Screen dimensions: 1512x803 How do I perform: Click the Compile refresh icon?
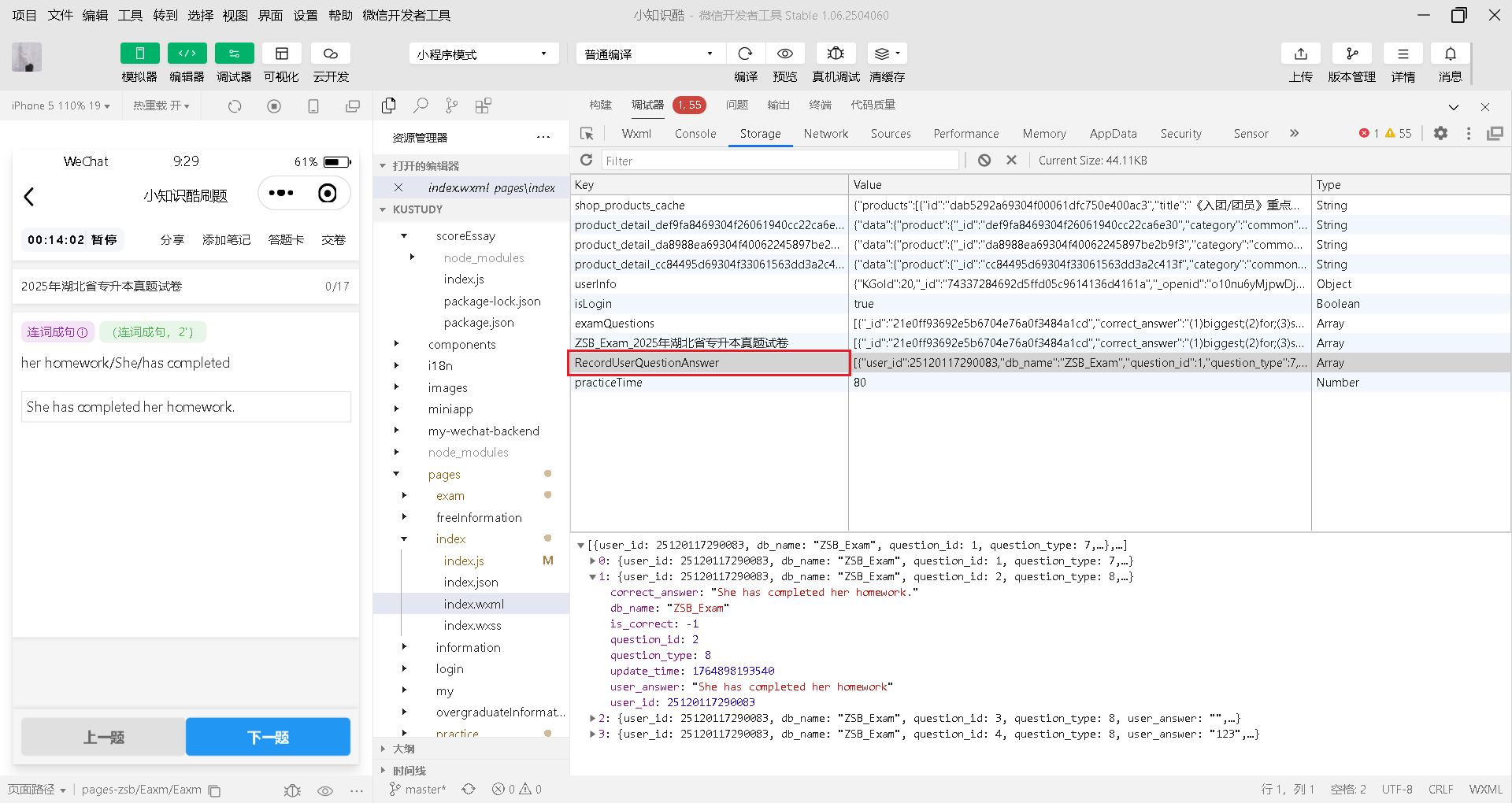[745, 54]
